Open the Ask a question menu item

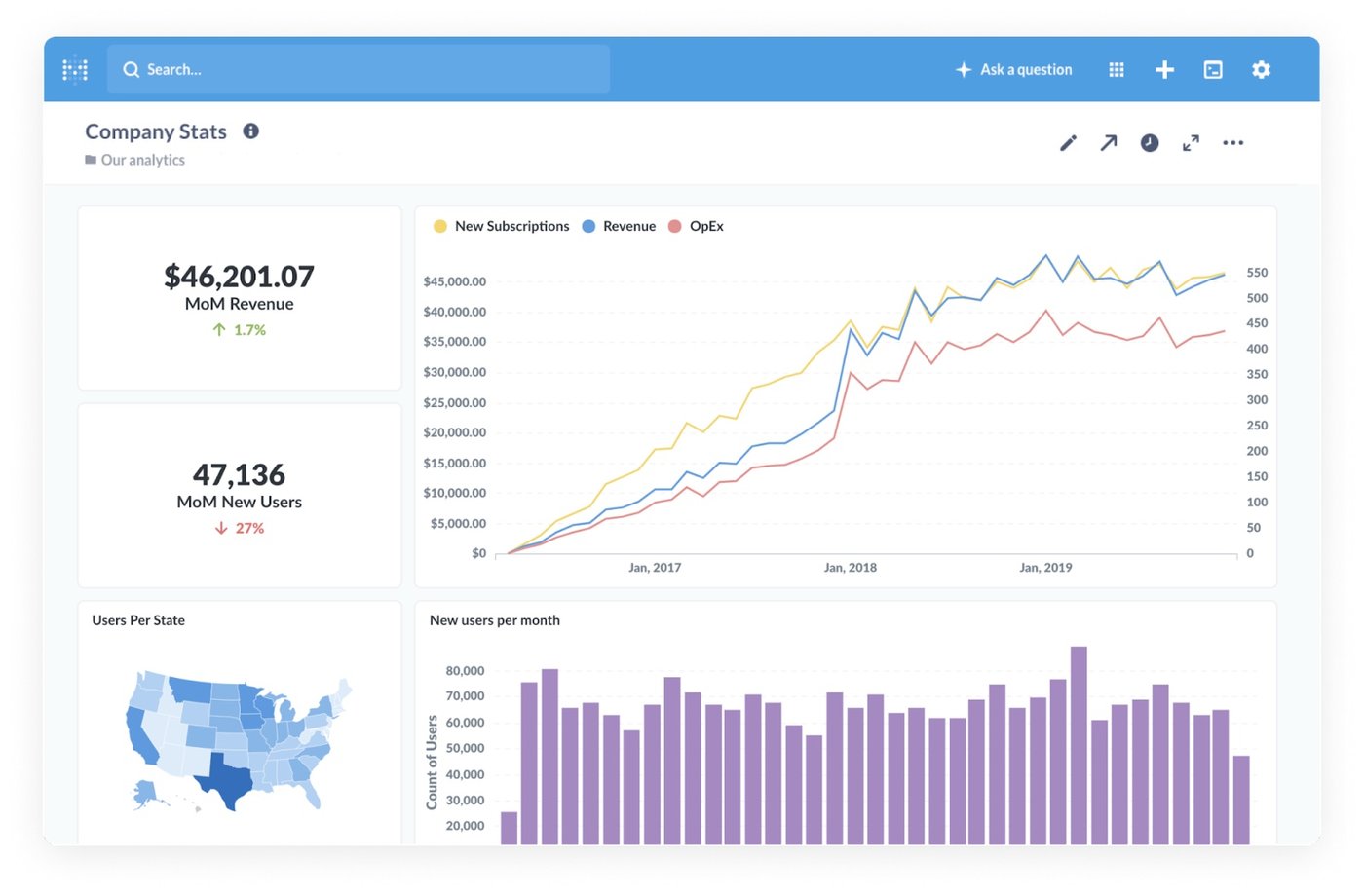coord(1014,69)
